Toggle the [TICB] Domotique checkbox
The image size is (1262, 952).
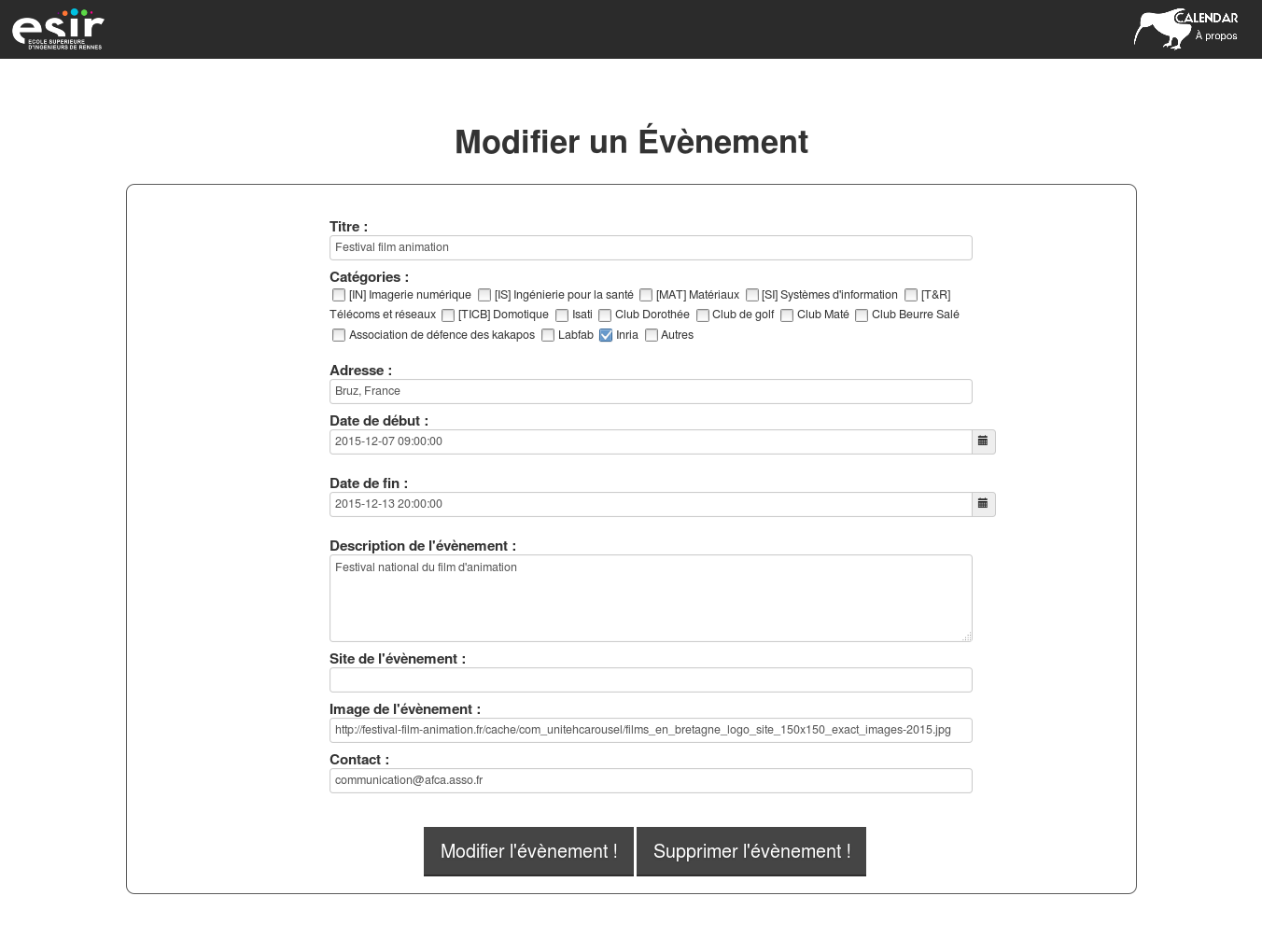(x=448, y=315)
